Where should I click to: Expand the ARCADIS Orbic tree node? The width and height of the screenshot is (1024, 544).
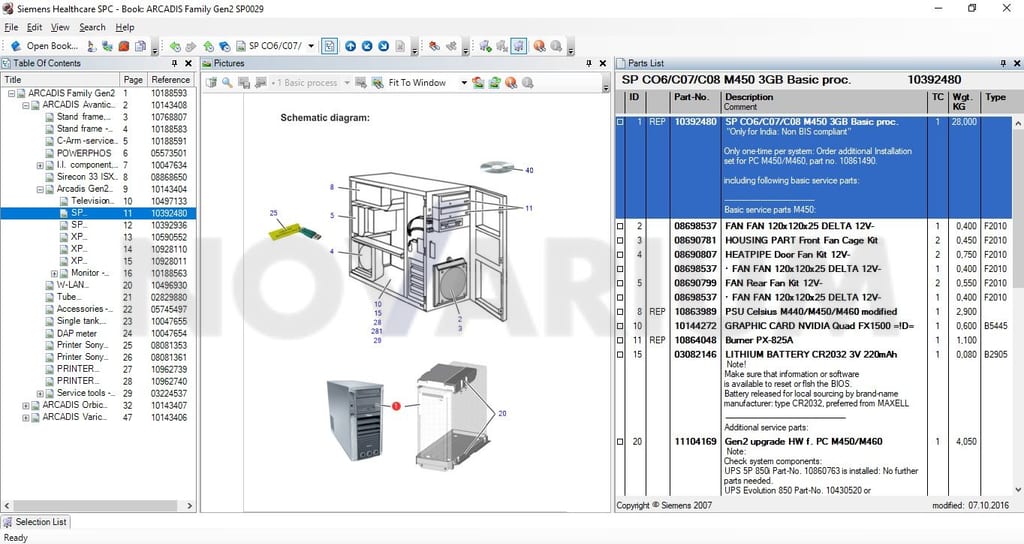26,405
